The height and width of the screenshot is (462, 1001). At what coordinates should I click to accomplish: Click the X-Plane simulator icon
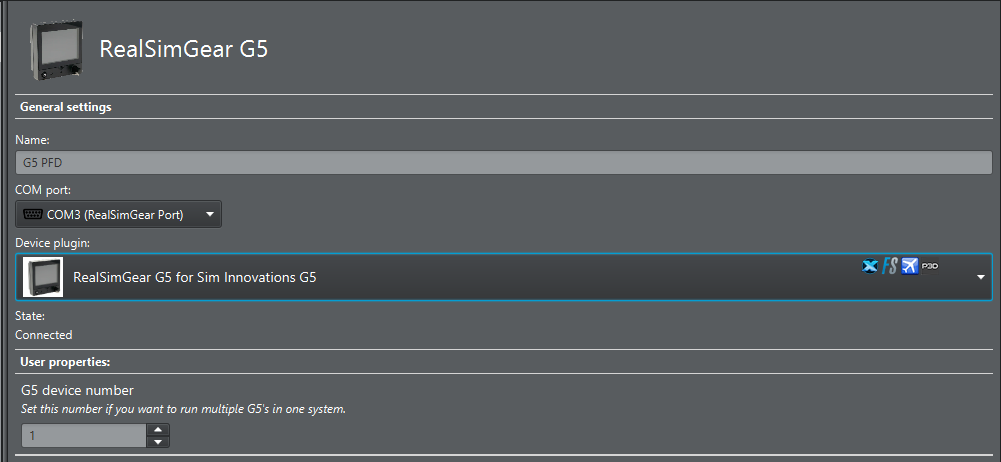(870, 266)
